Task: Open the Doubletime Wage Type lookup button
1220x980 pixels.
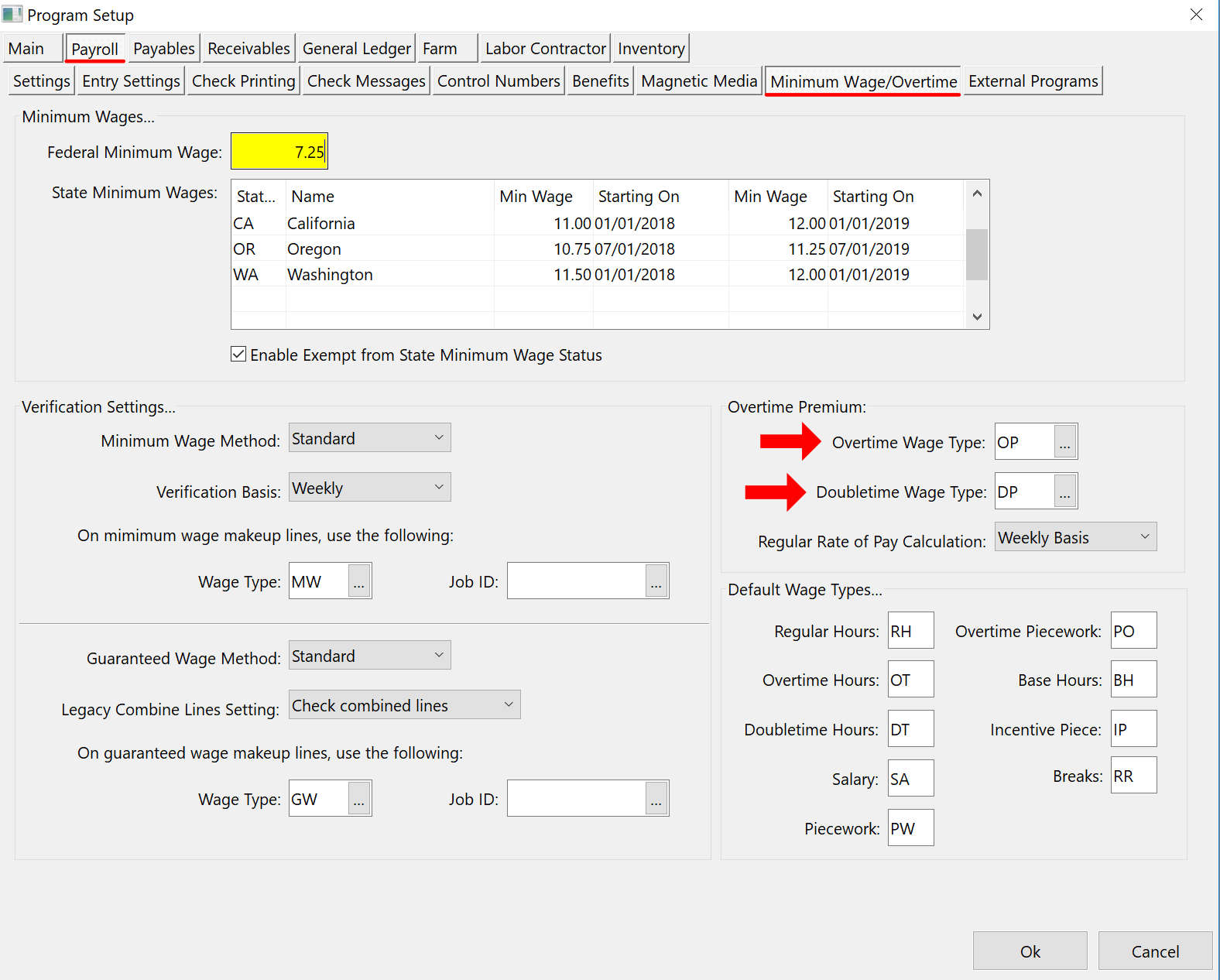Action: [1065, 492]
